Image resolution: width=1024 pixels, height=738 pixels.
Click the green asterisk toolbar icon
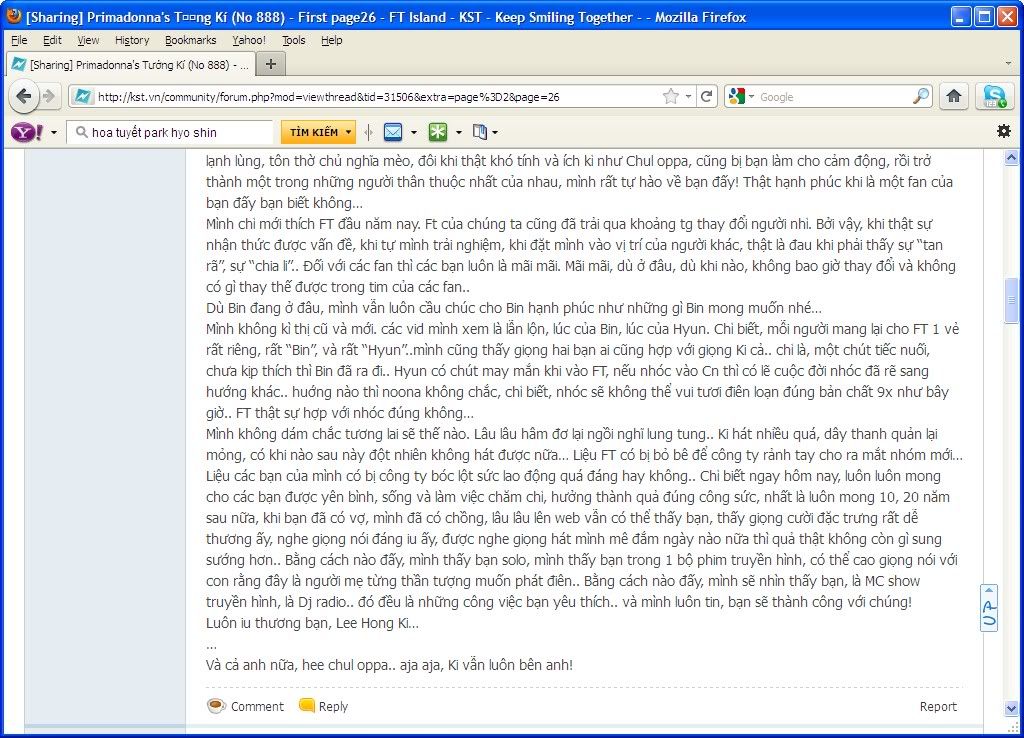(x=438, y=133)
